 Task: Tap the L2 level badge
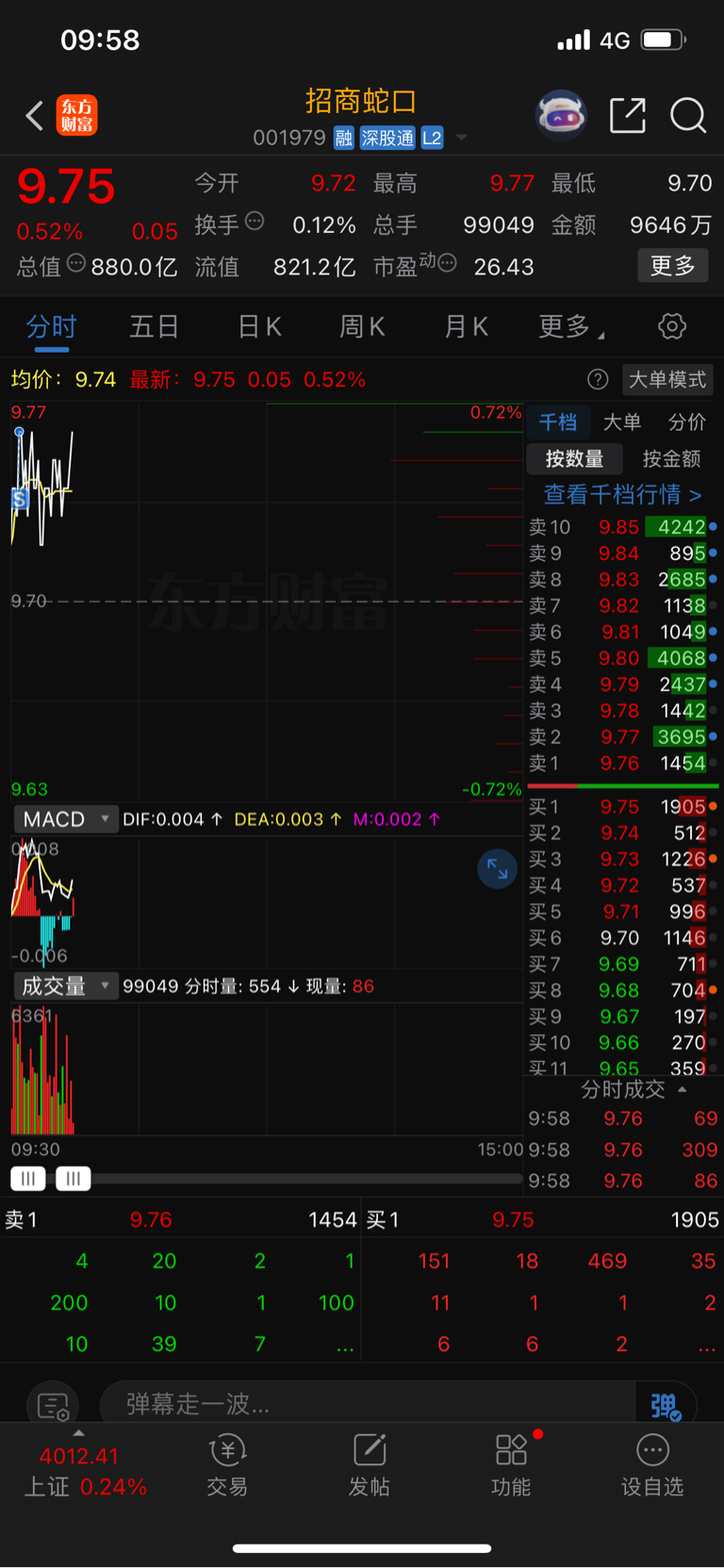(x=432, y=138)
